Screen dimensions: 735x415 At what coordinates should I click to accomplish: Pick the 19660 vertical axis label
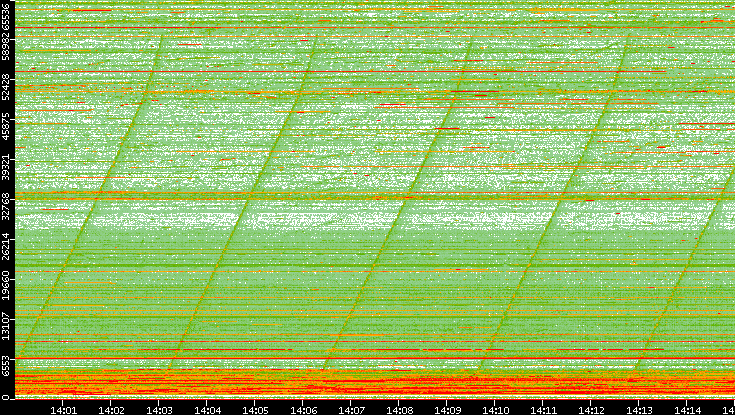pyautogui.click(x=5, y=284)
